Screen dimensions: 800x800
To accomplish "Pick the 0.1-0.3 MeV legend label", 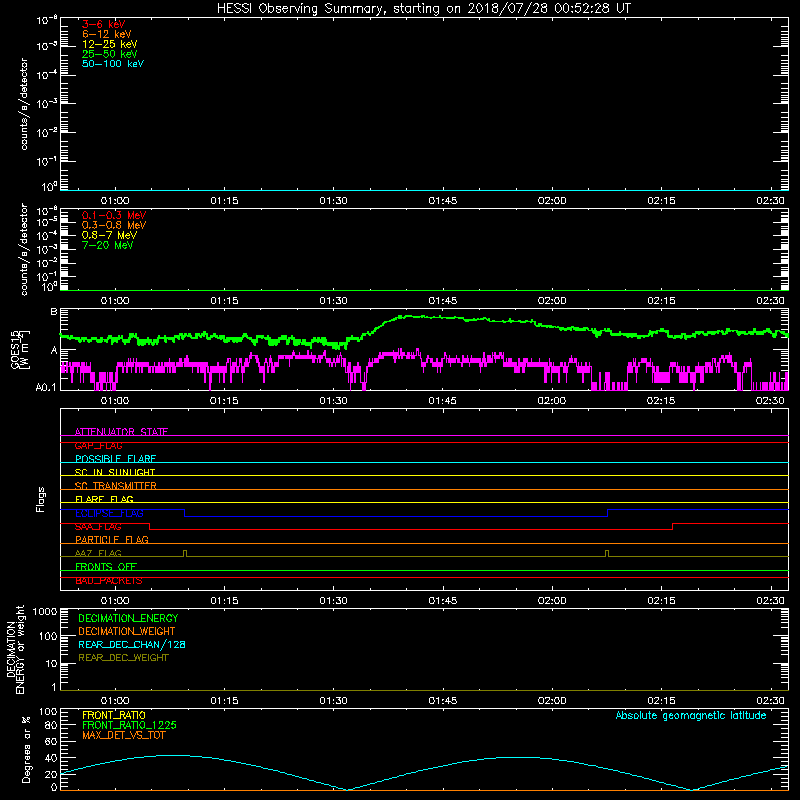I will (x=114, y=215).
